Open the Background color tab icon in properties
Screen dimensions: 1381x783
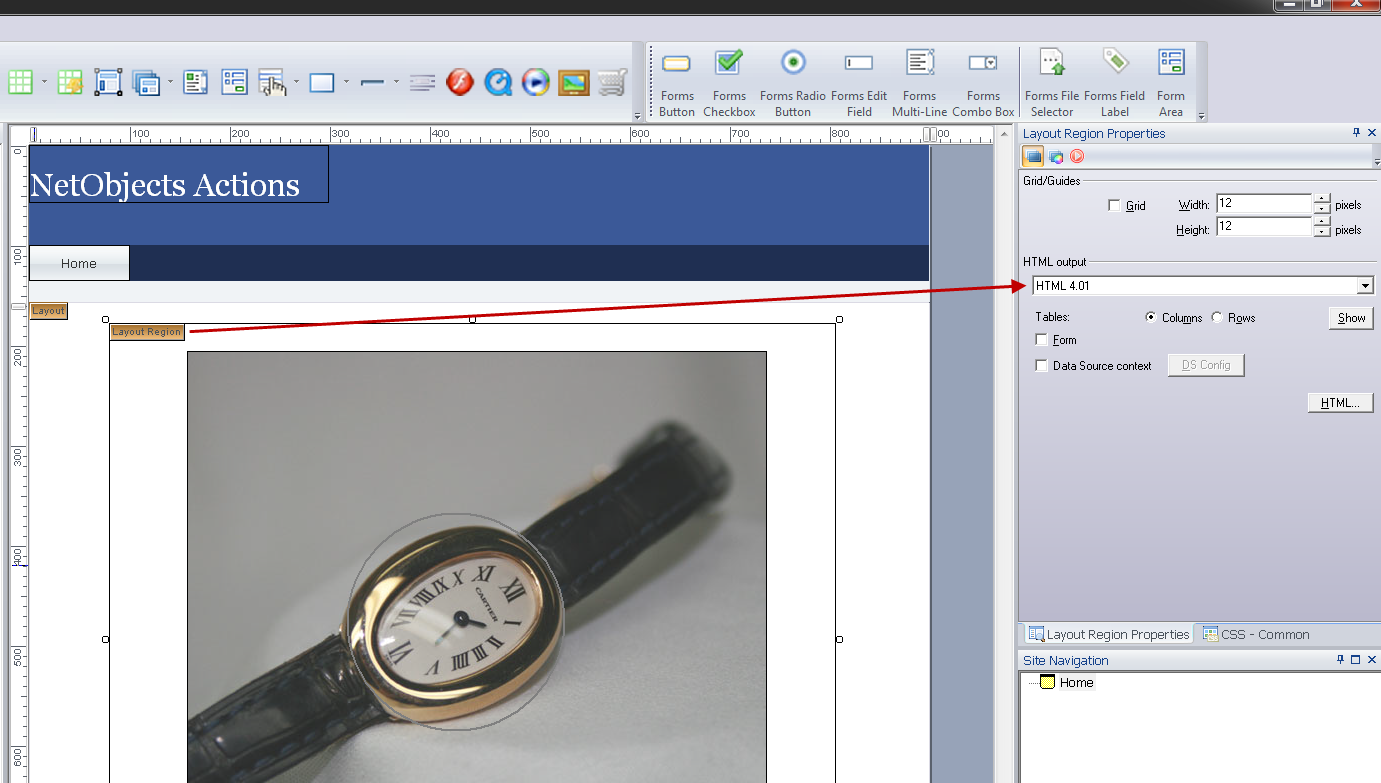coord(1056,156)
